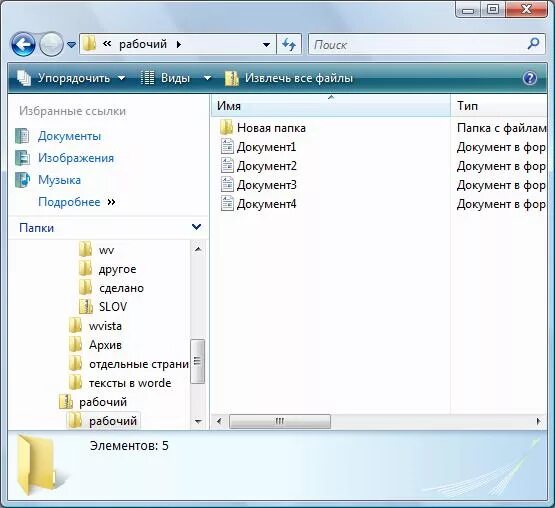Open Музыка favorite link
Screen dimensions: 555x508
[x=59, y=180]
